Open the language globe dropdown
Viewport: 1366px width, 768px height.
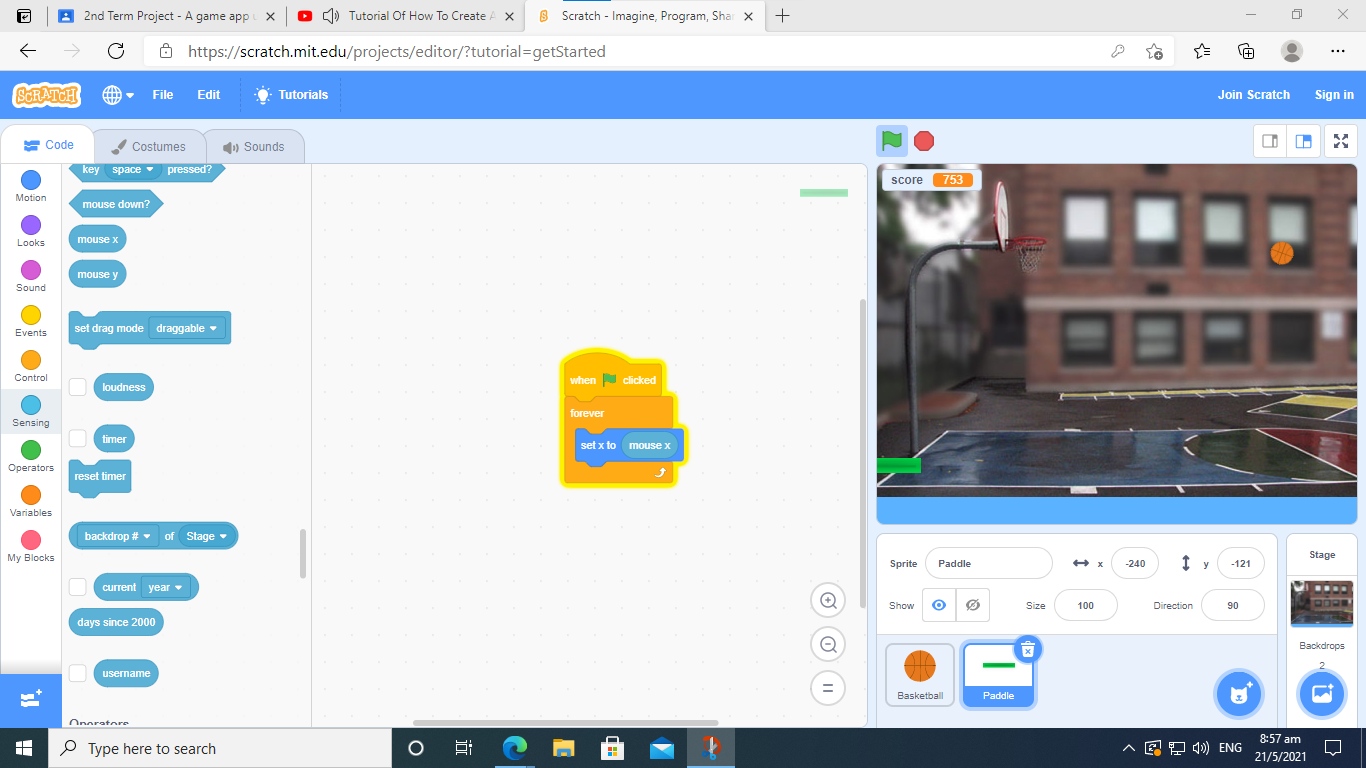click(x=117, y=95)
